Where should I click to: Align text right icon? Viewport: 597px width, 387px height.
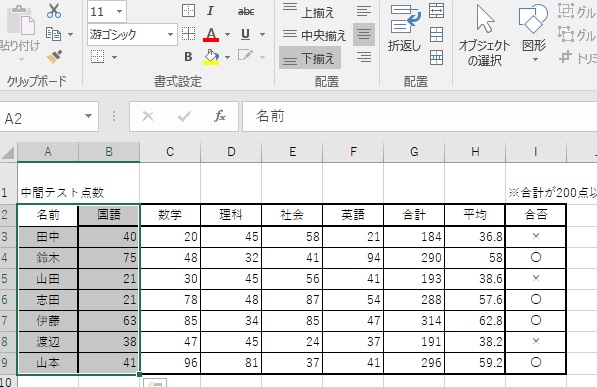[x=364, y=58]
